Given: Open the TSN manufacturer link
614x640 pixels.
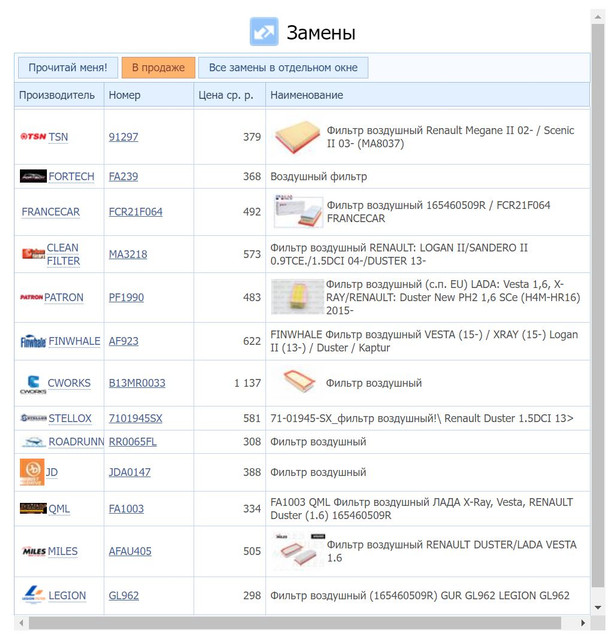Looking at the screenshot, I should click(x=58, y=137).
